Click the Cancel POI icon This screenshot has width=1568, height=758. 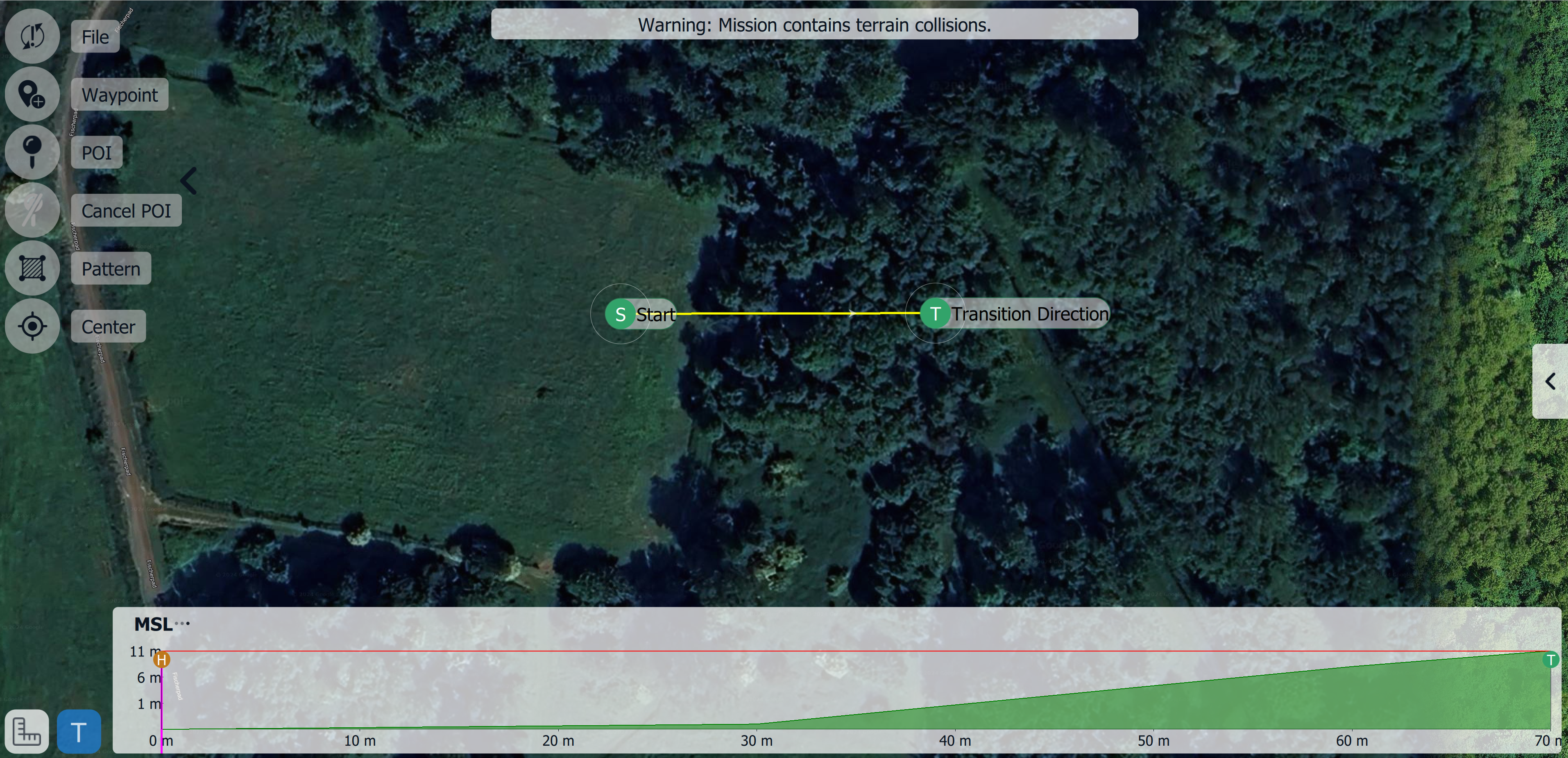[32, 210]
